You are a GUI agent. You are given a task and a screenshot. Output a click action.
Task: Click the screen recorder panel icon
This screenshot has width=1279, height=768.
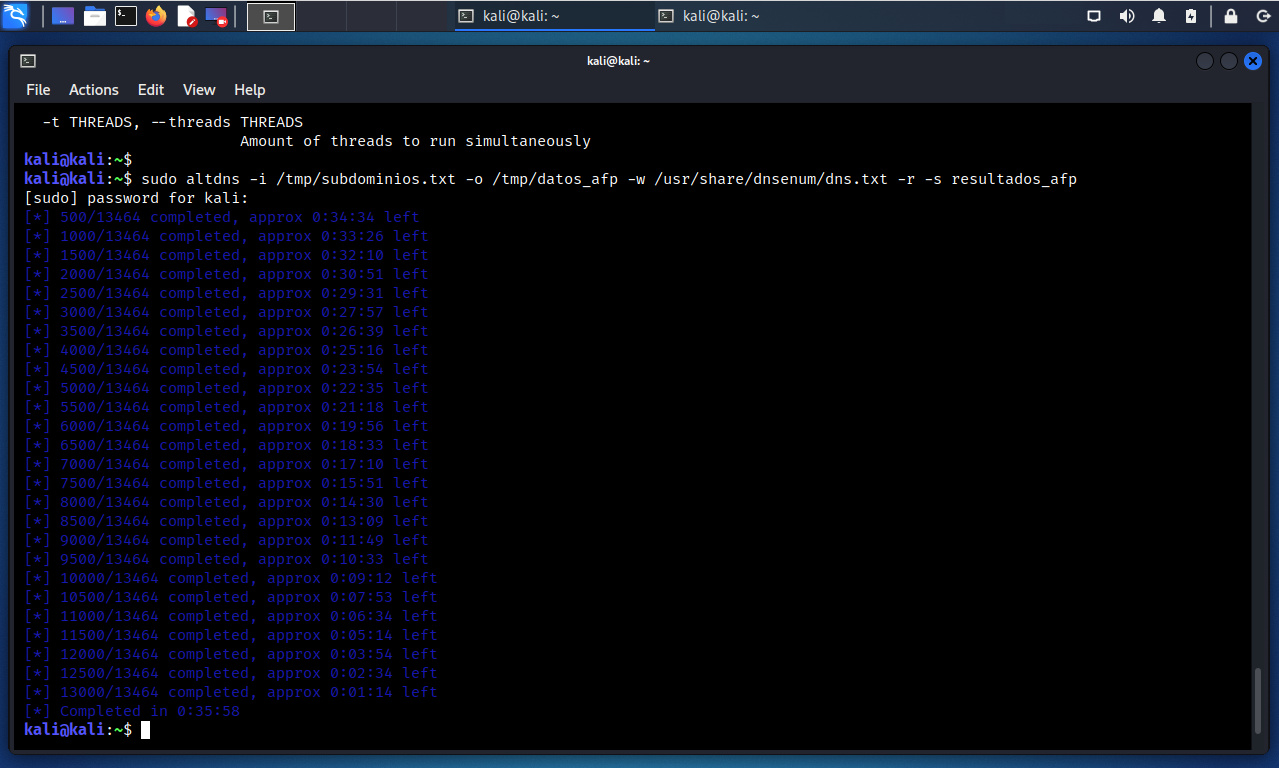click(216, 16)
